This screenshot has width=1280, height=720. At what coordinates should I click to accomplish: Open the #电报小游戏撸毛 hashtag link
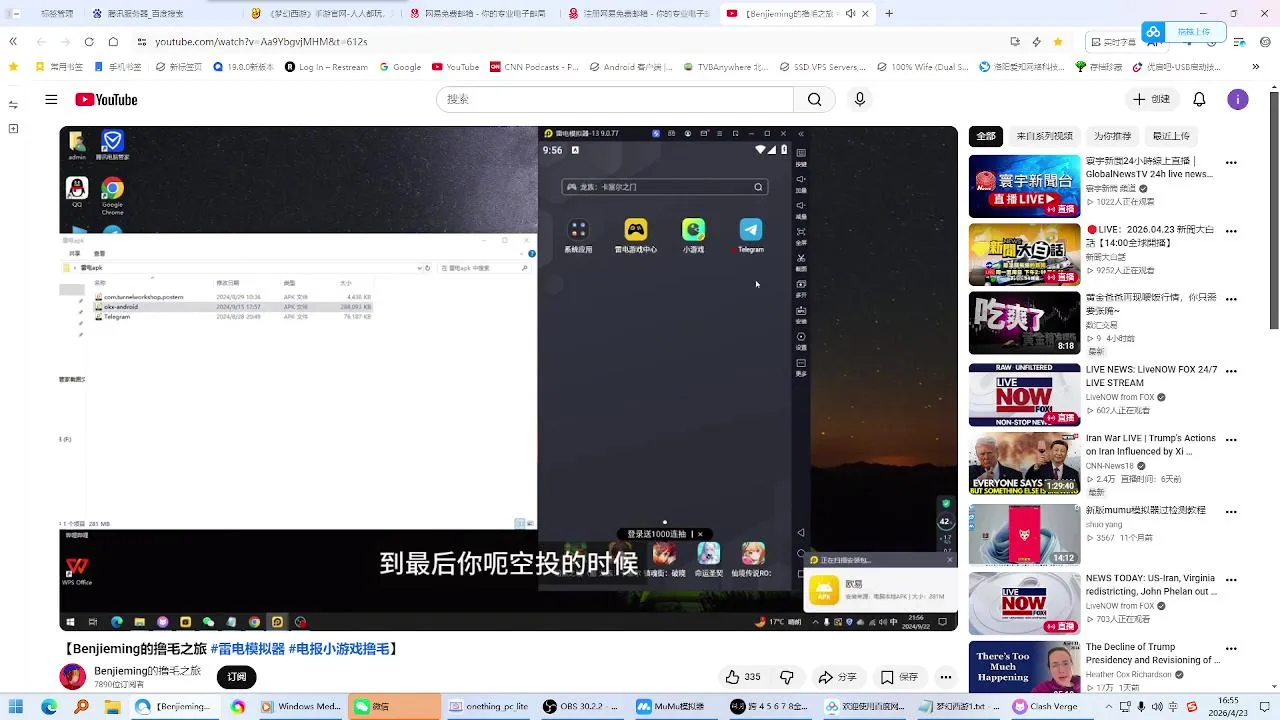[338, 649]
